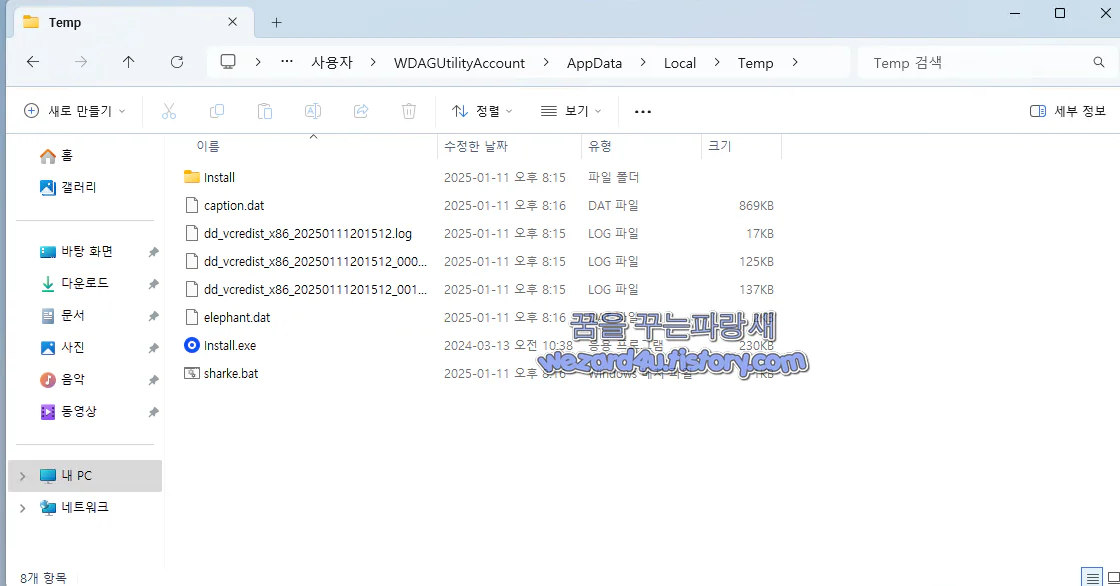Screen dimensions: 1120x586
Task: Select the Temp tab
Action: click(134, 23)
